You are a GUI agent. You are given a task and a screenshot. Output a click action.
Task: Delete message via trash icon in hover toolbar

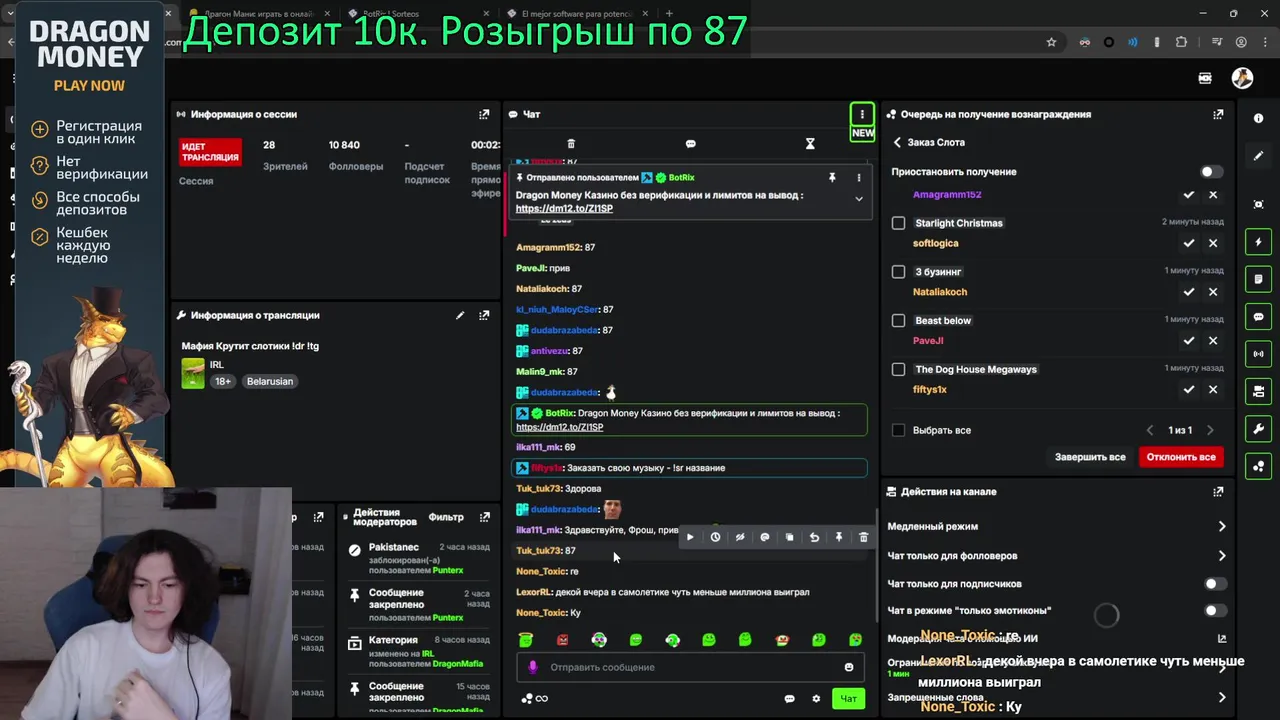click(863, 537)
